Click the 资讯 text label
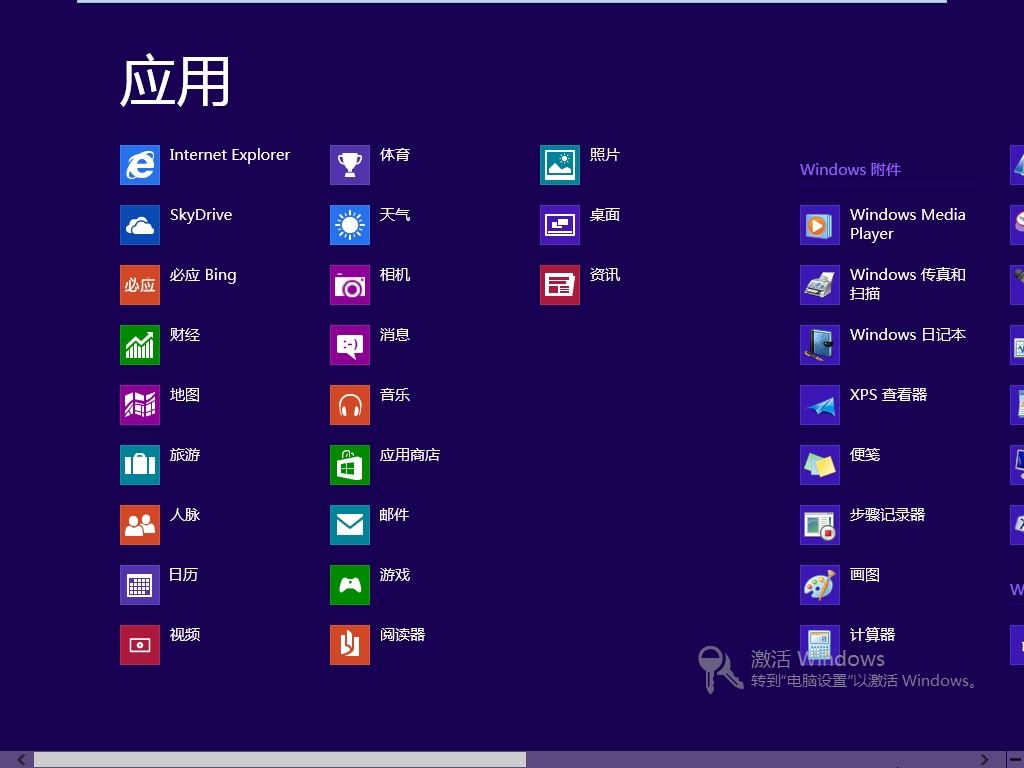The height and width of the screenshot is (768, 1024). 605,274
